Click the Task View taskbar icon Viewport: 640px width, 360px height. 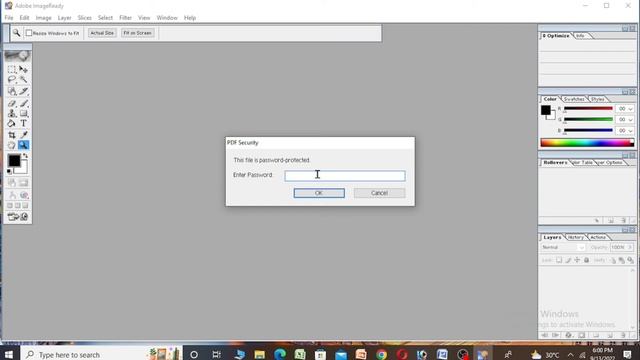[x=216, y=354]
